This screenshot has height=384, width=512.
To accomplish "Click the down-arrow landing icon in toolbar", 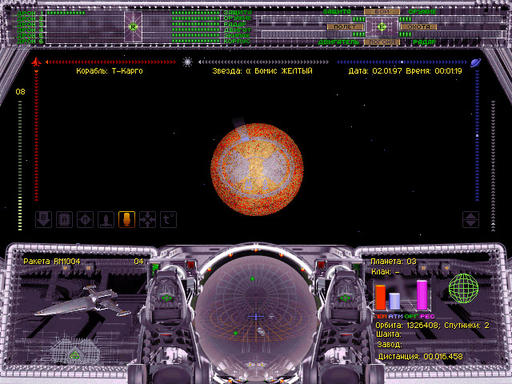I will click(43, 220).
